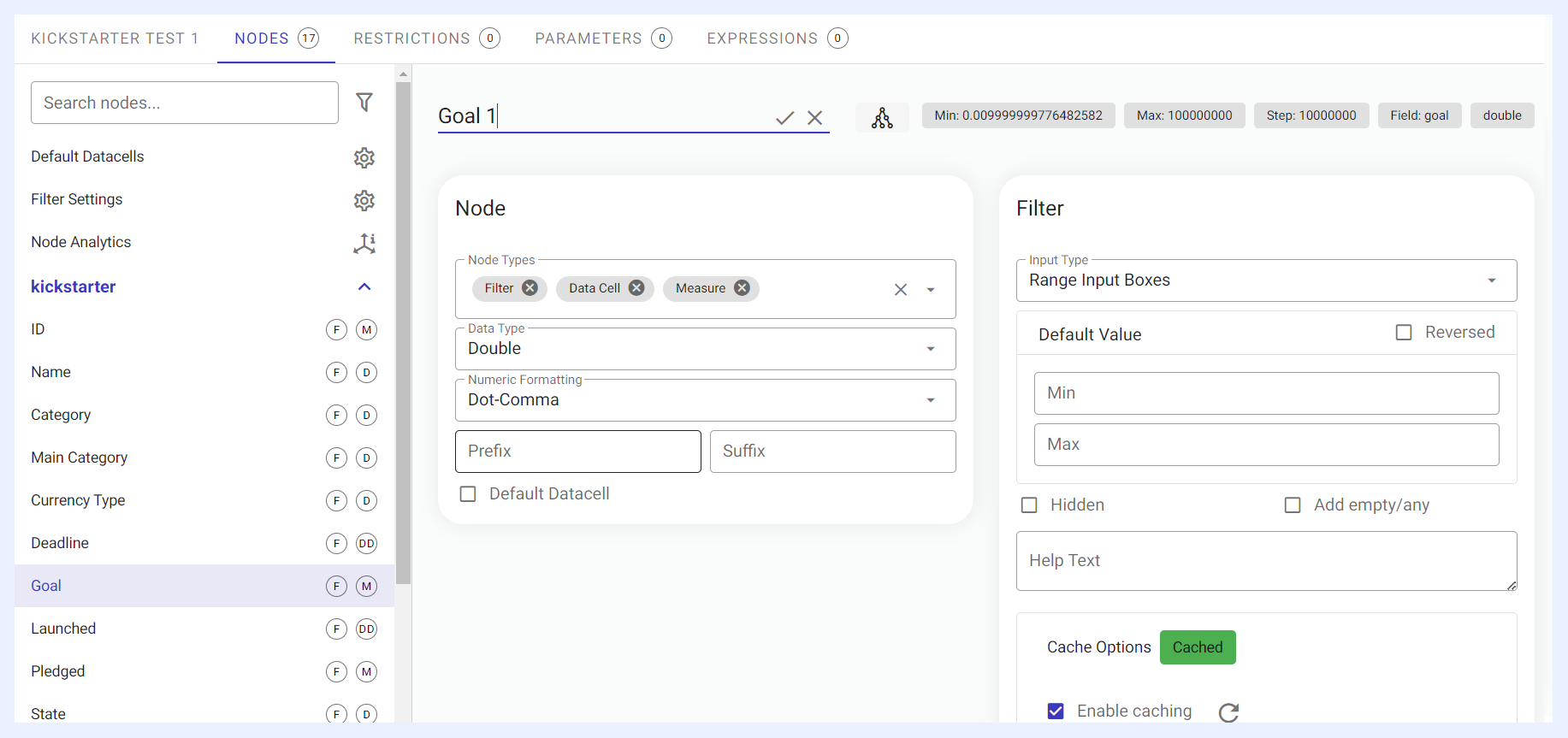Select the Main Category node

pyautogui.click(x=204, y=458)
